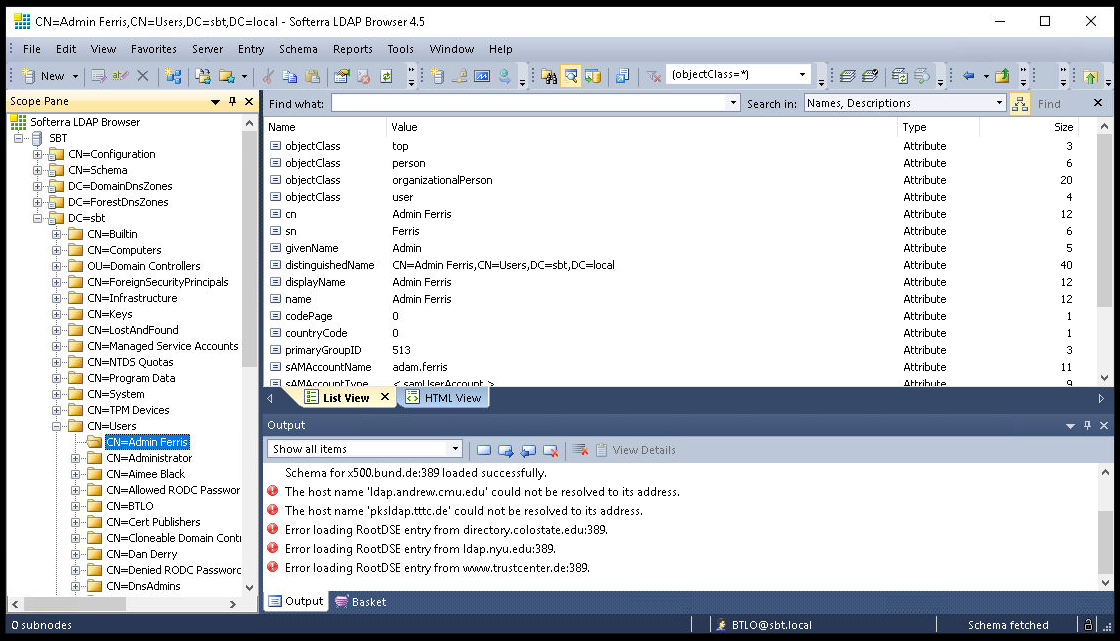1120x641 pixels.
Task: Open the File menu
Action: coord(31,49)
